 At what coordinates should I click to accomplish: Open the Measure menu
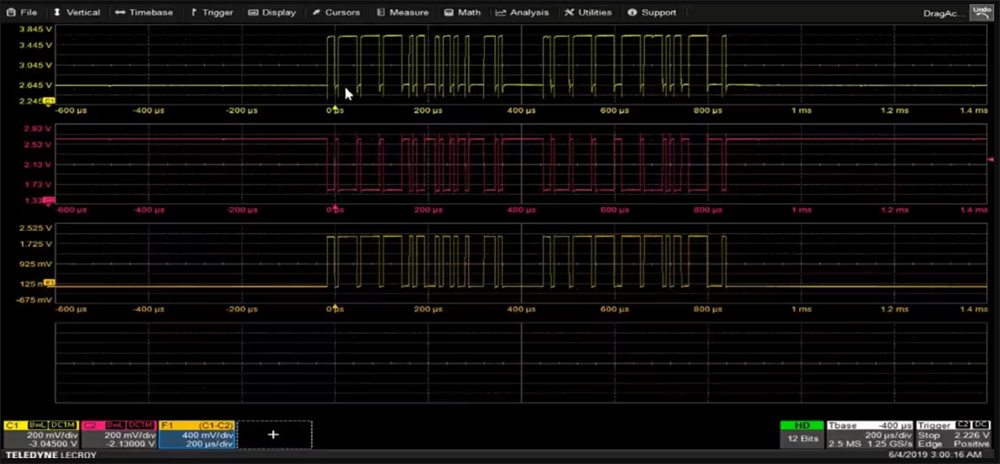click(403, 12)
